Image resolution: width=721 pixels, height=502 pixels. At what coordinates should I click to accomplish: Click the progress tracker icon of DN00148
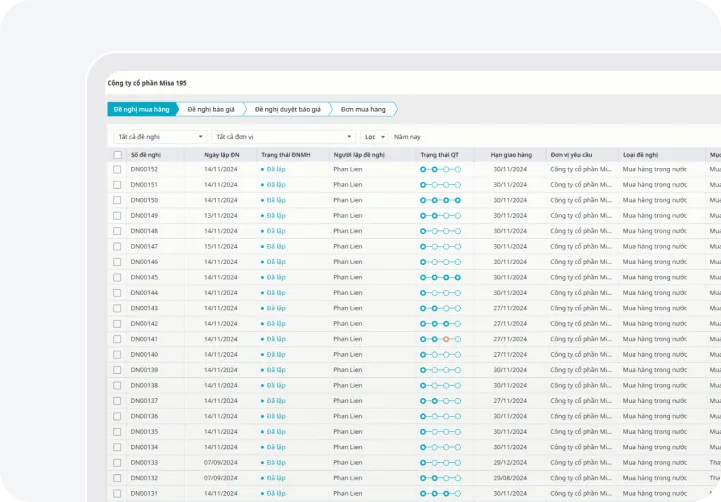(440, 231)
